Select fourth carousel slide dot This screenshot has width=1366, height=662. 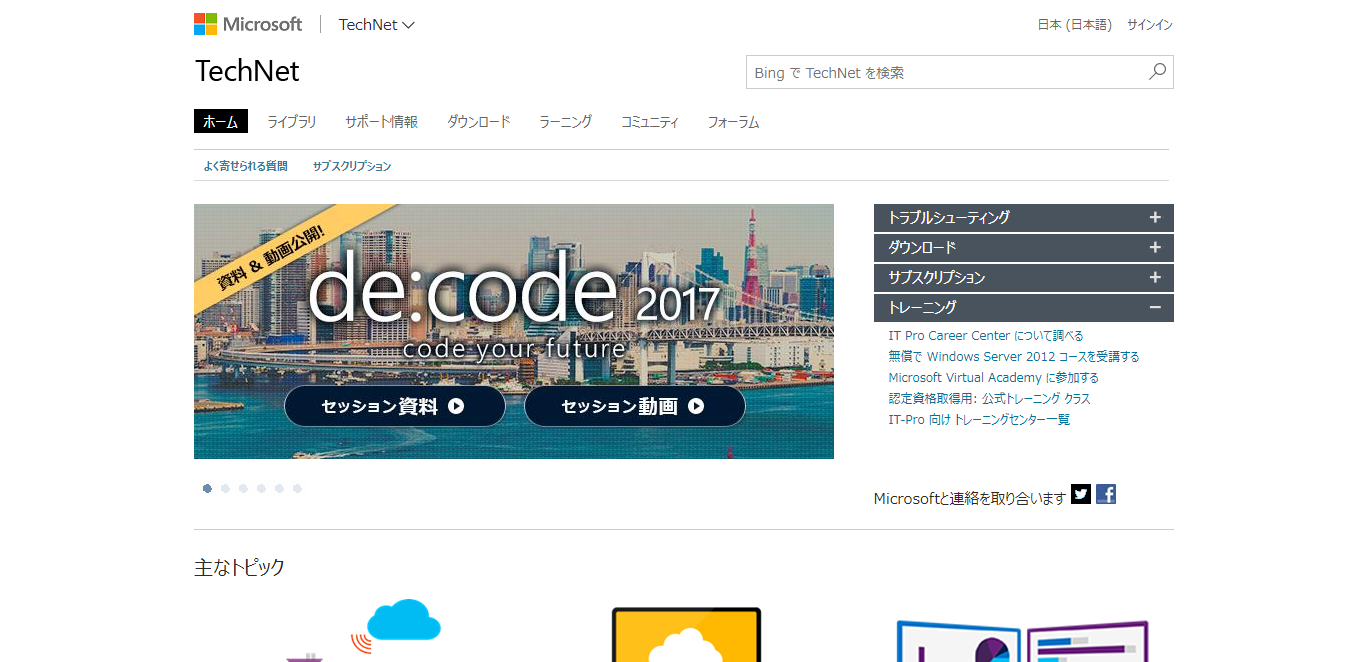[x=261, y=488]
